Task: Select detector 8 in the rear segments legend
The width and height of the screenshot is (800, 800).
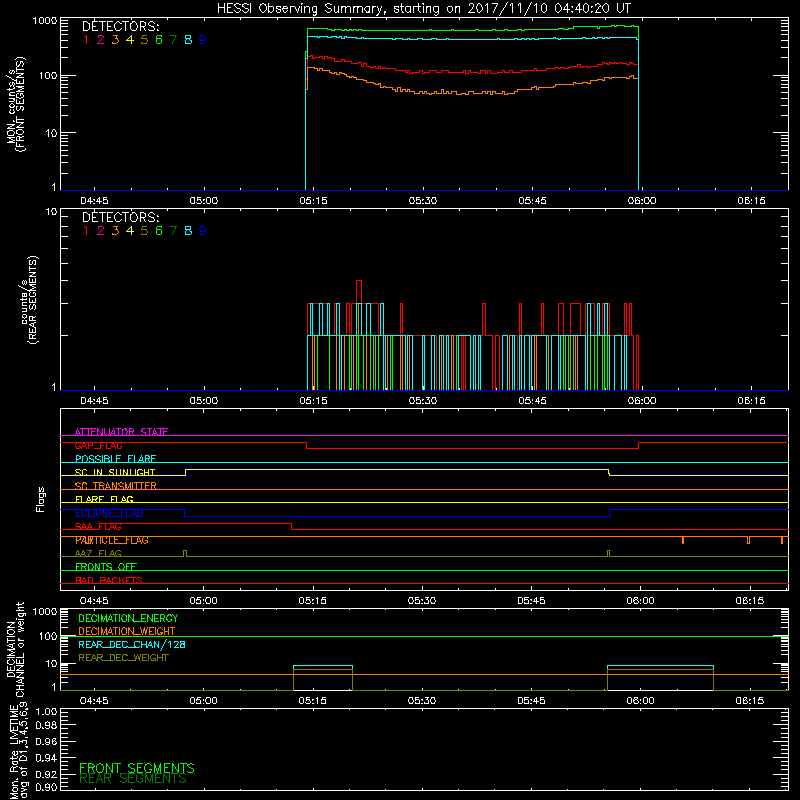Action: tap(188, 231)
